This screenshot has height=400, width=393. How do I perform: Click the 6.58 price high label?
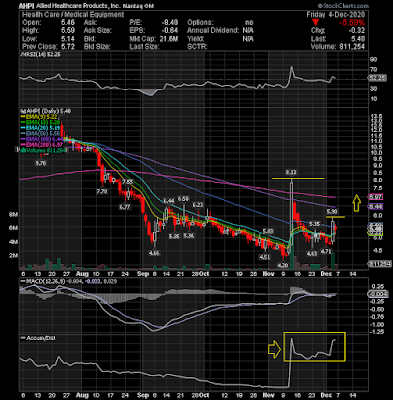point(183,198)
